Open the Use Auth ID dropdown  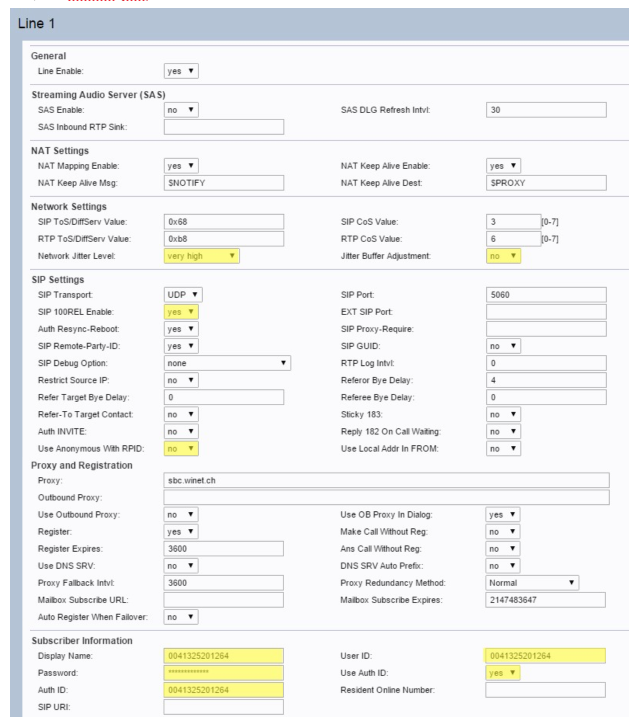pos(502,673)
